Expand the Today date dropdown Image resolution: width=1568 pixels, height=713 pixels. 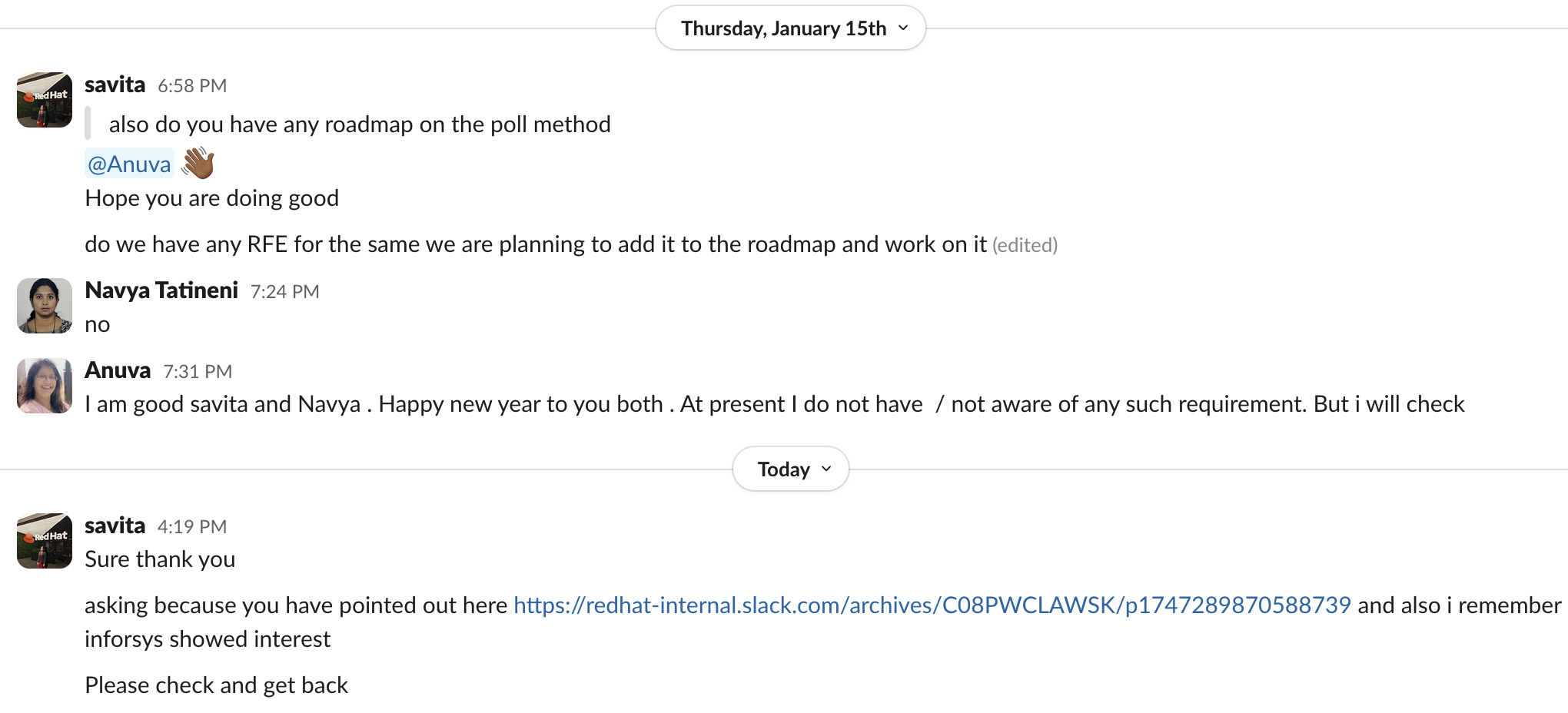coord(790,469)
